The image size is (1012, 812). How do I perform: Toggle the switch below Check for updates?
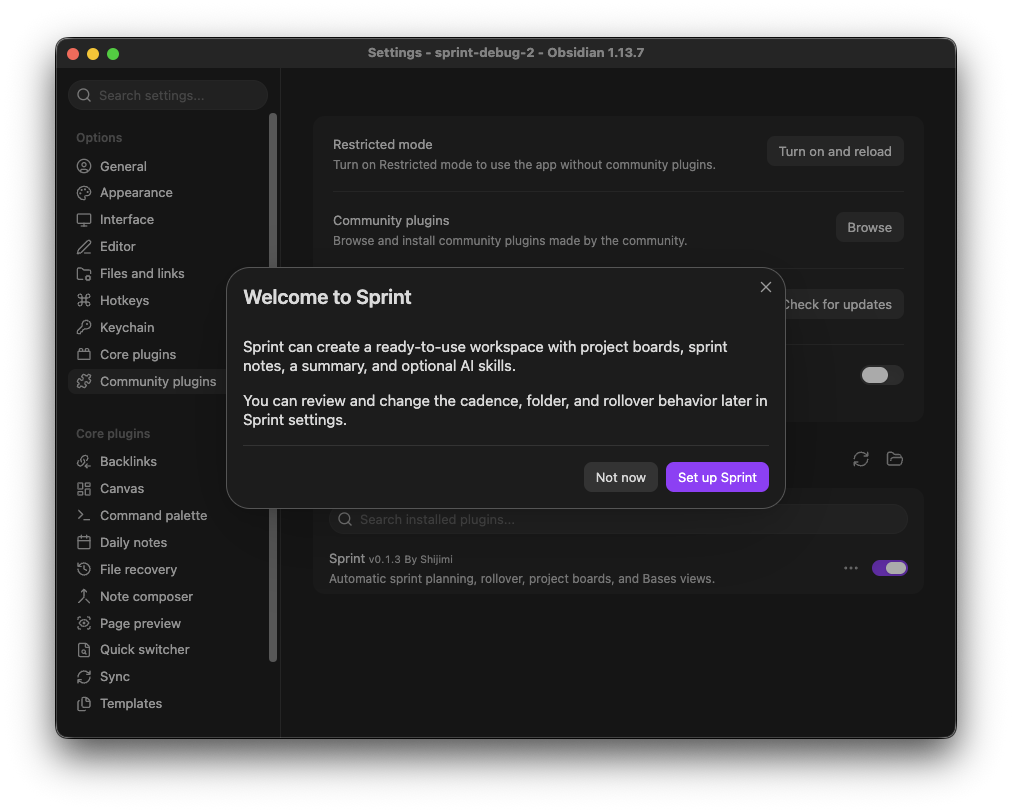pyautogui.click(x=882, y=375)
